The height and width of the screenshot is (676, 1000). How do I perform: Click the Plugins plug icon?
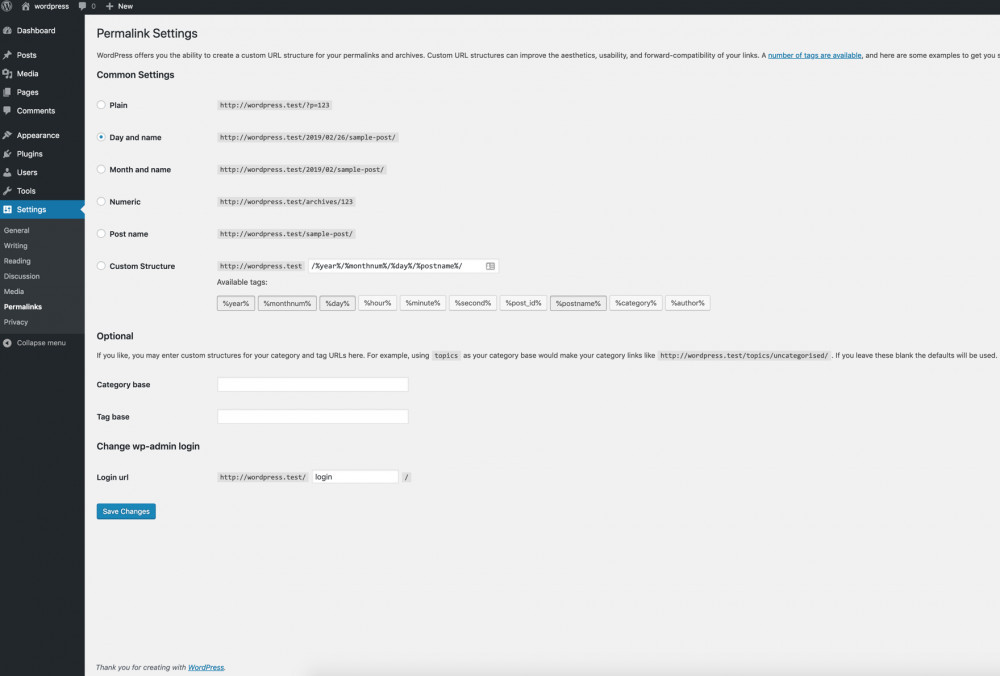[7, 154]
